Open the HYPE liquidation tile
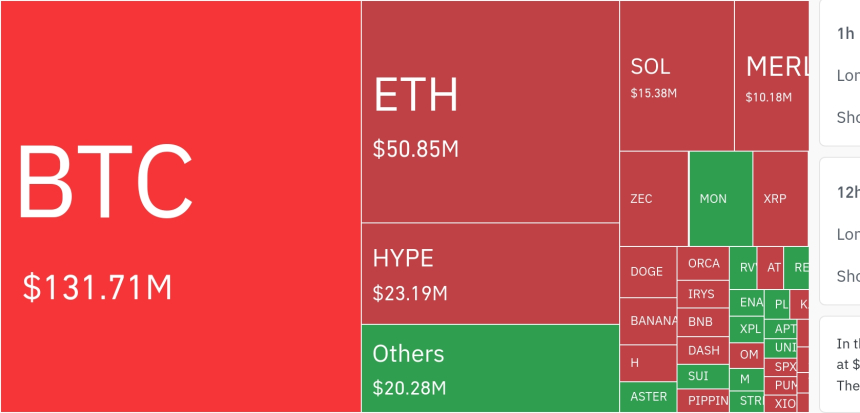 tap(490, 273)
